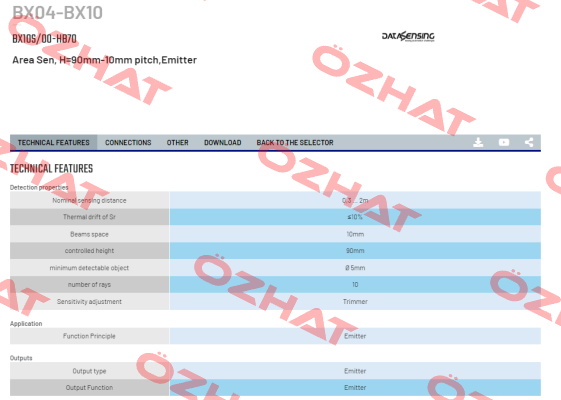The width and height of the screenshot is (561, 400).
Task: Select the BX10S/00-HB70 model name
Action: [44, 39]
